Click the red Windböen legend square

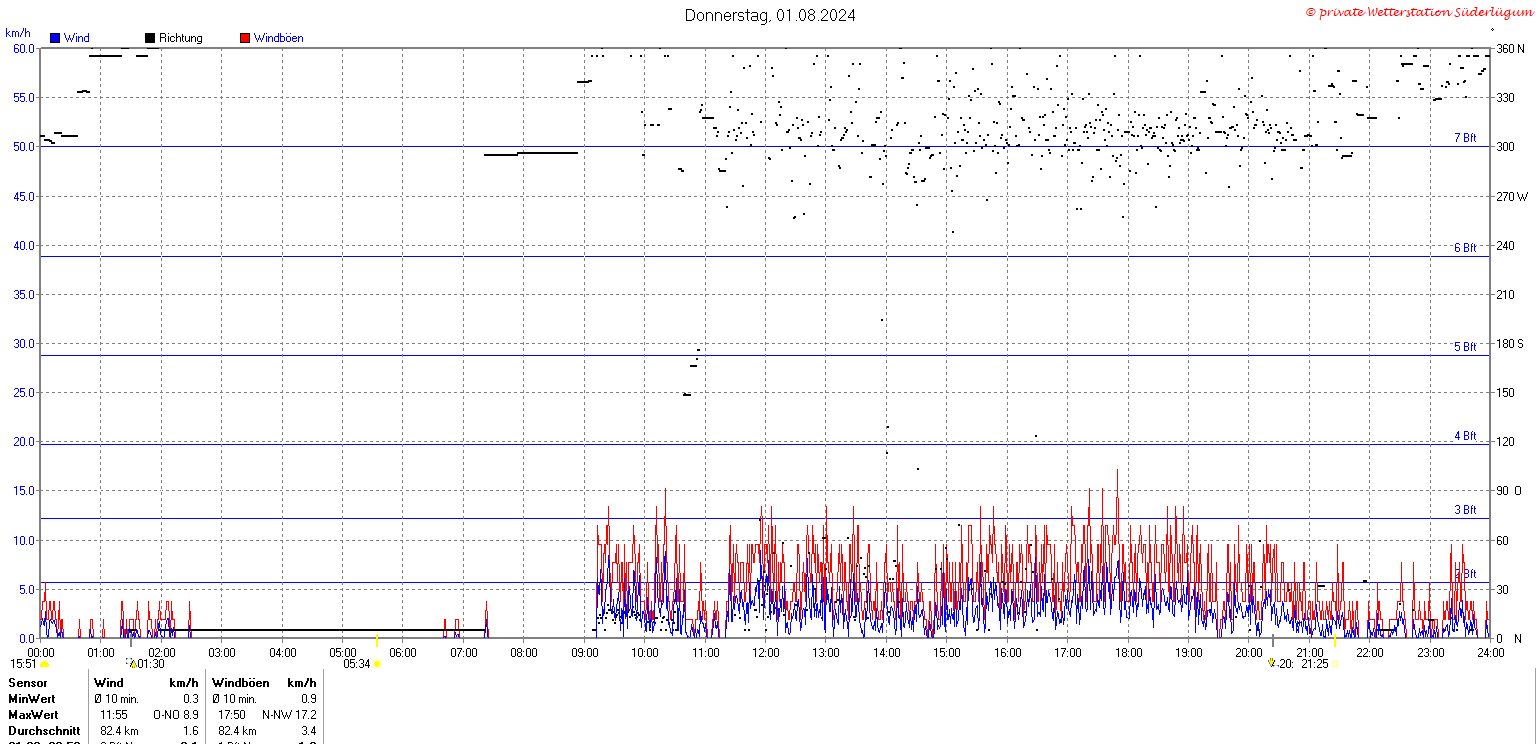[245, 38]
